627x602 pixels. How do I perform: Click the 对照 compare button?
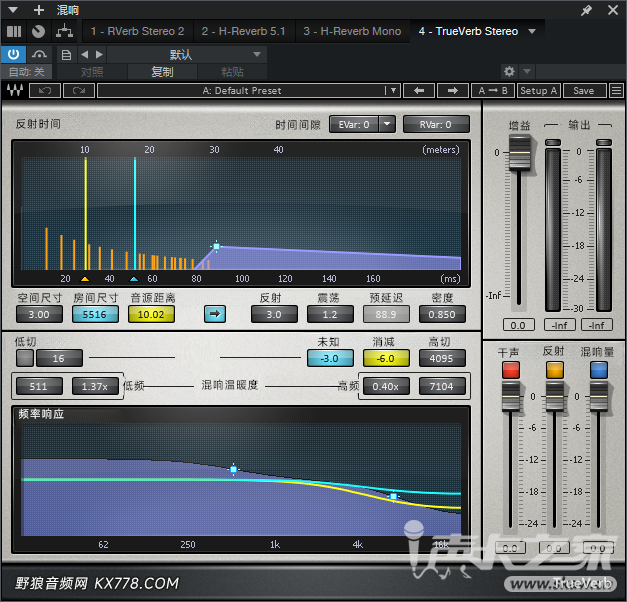tap(92, 72)
